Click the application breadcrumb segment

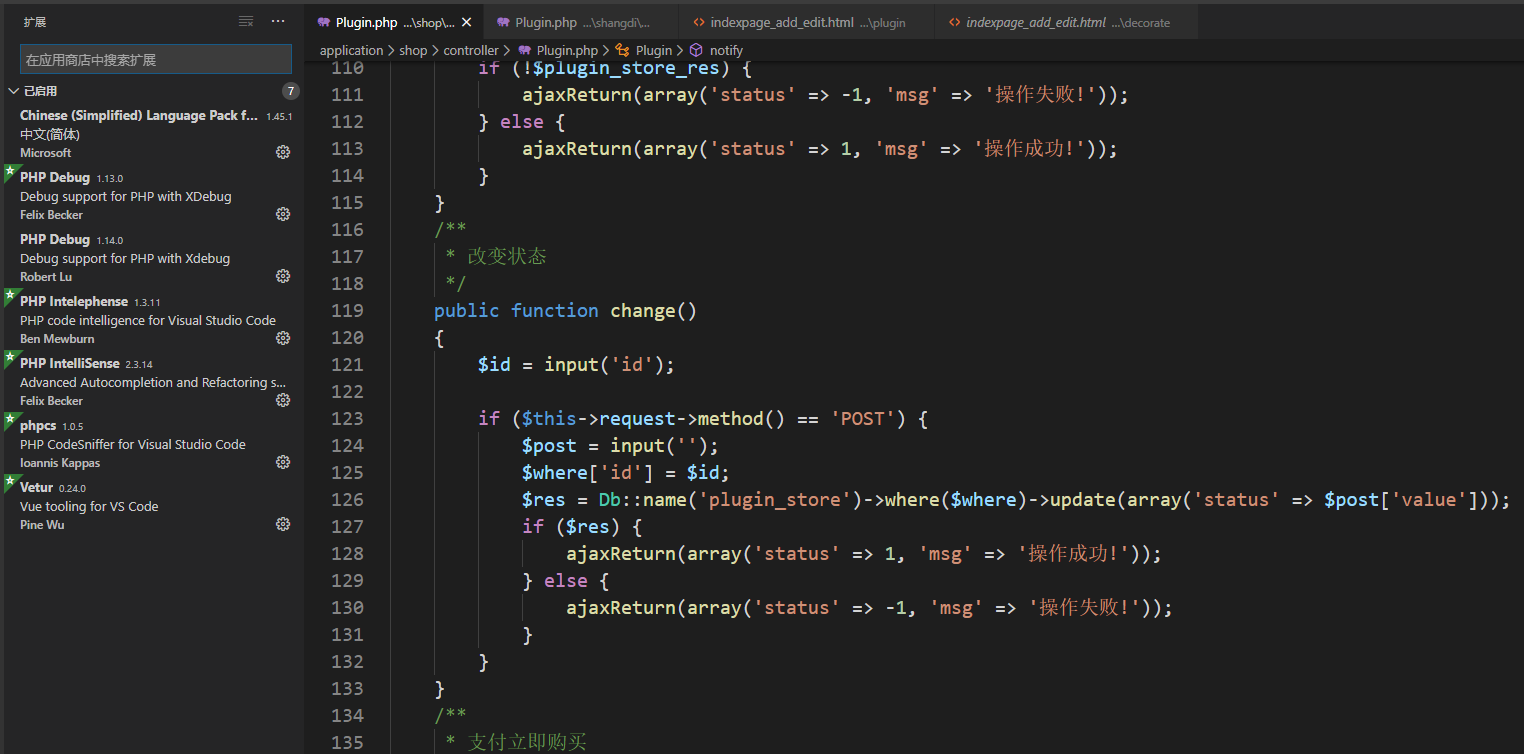point(351,50)
